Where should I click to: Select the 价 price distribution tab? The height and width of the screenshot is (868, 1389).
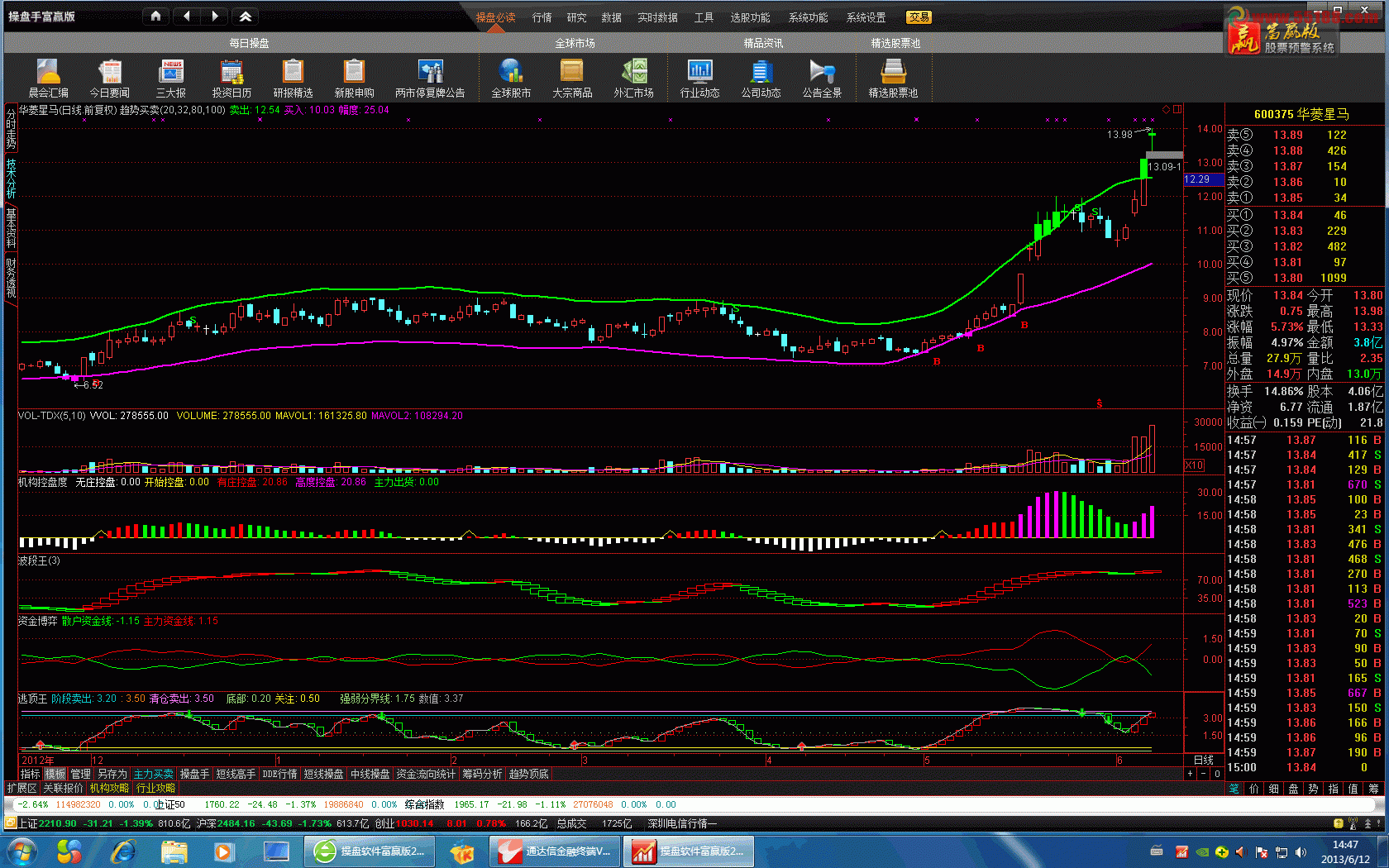[x=1253, y=789]
